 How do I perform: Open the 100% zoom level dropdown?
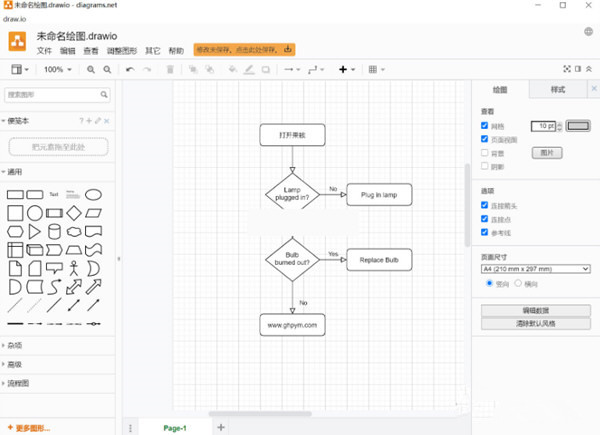56,70
